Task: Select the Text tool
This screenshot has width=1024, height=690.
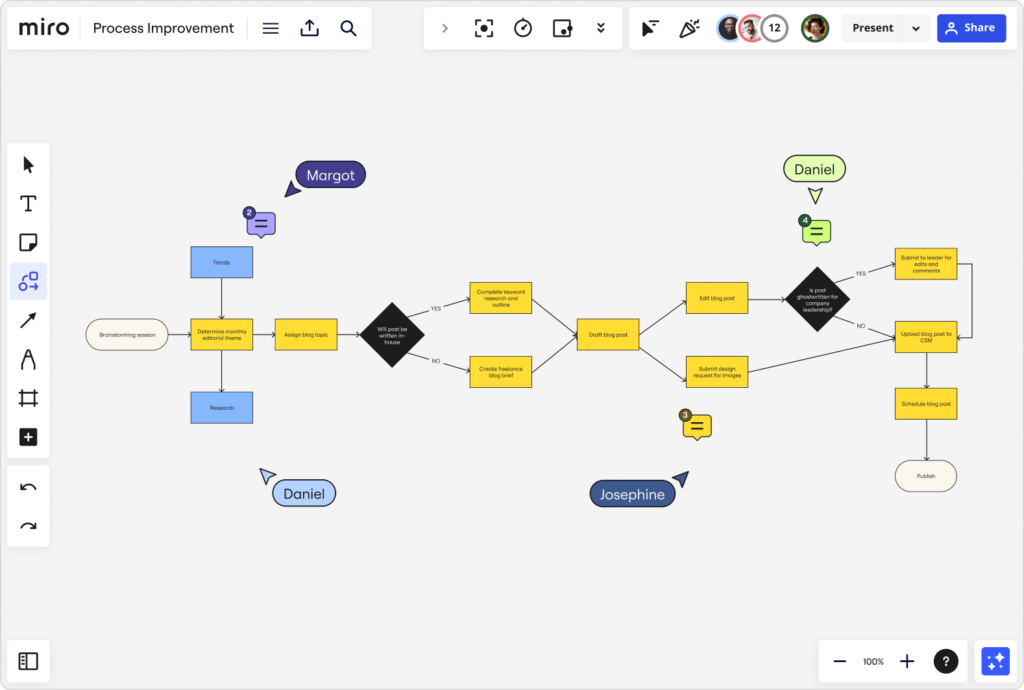Action: 28,203
